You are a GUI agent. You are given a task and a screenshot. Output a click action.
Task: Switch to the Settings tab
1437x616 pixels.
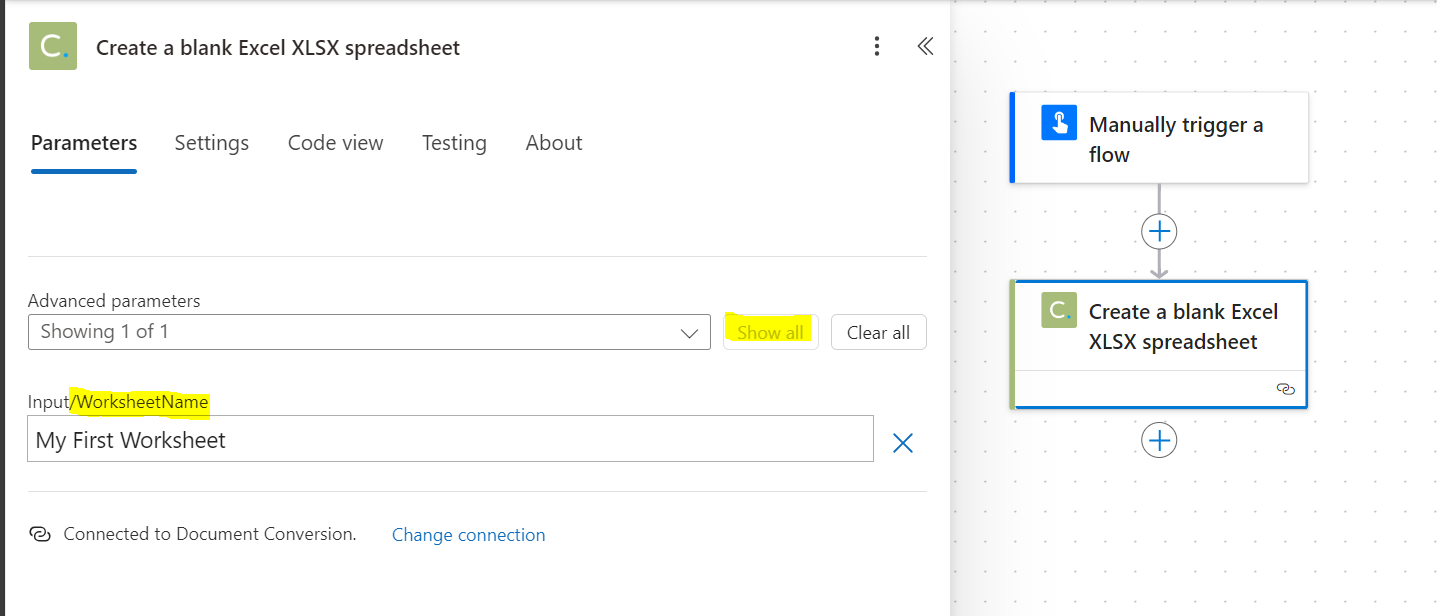212,143
